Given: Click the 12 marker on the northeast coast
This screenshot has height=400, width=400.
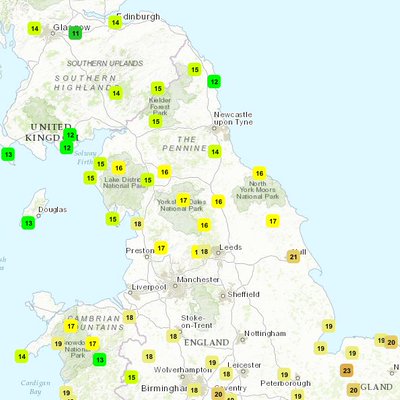Looking at the screenshot, I should pos(214,81).
